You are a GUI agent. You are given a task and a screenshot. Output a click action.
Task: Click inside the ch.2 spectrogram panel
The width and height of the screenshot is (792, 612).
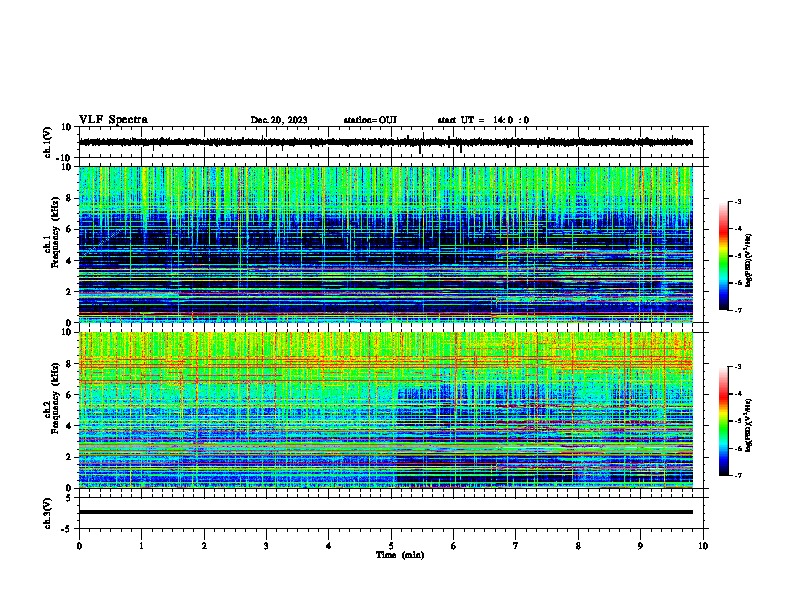point(386,410)
